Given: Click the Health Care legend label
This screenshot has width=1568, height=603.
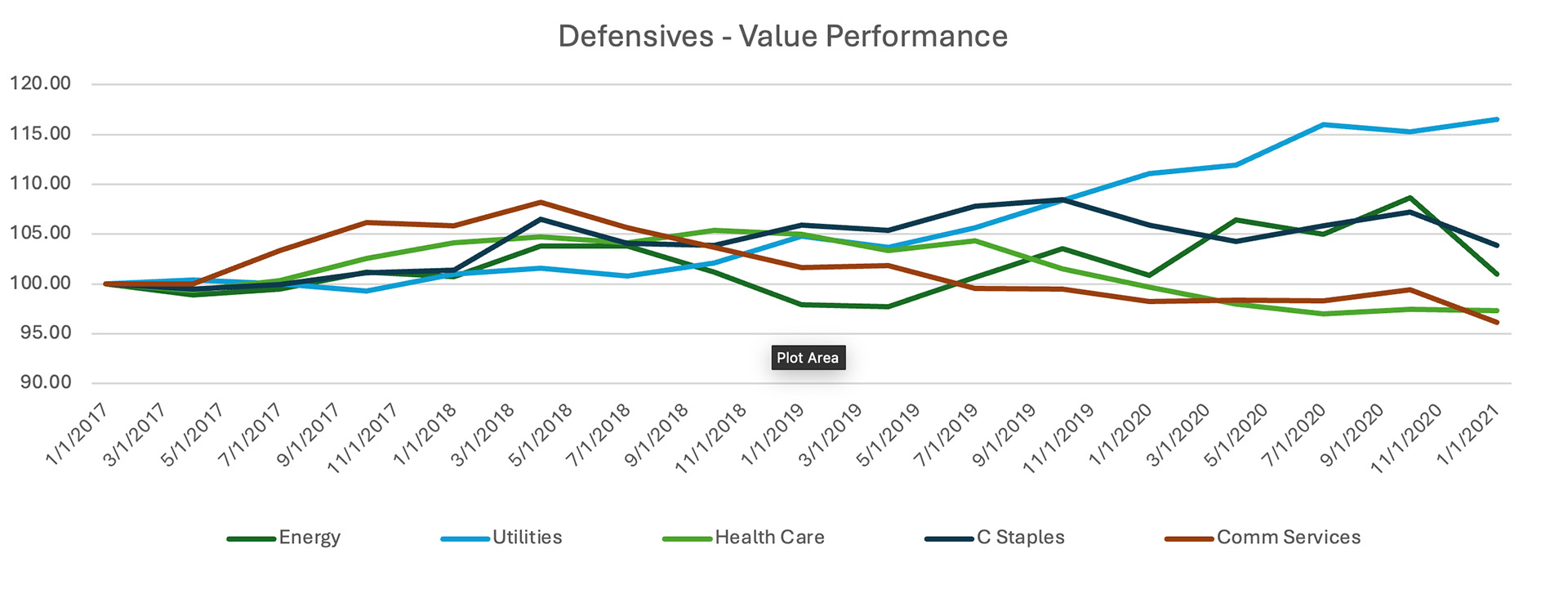Looking at the screenshot, I should [x=769, y=538].
